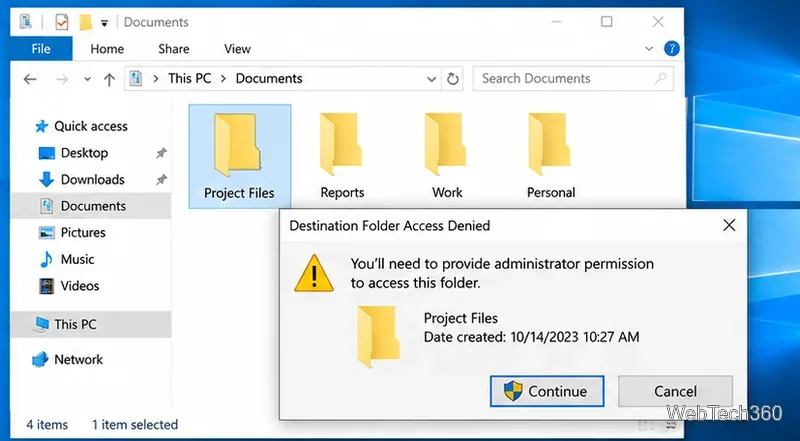This screenshot has height=441, width=800.
Task: Click the pin icon next to Desktop
Action: click(x=161, y=153)
